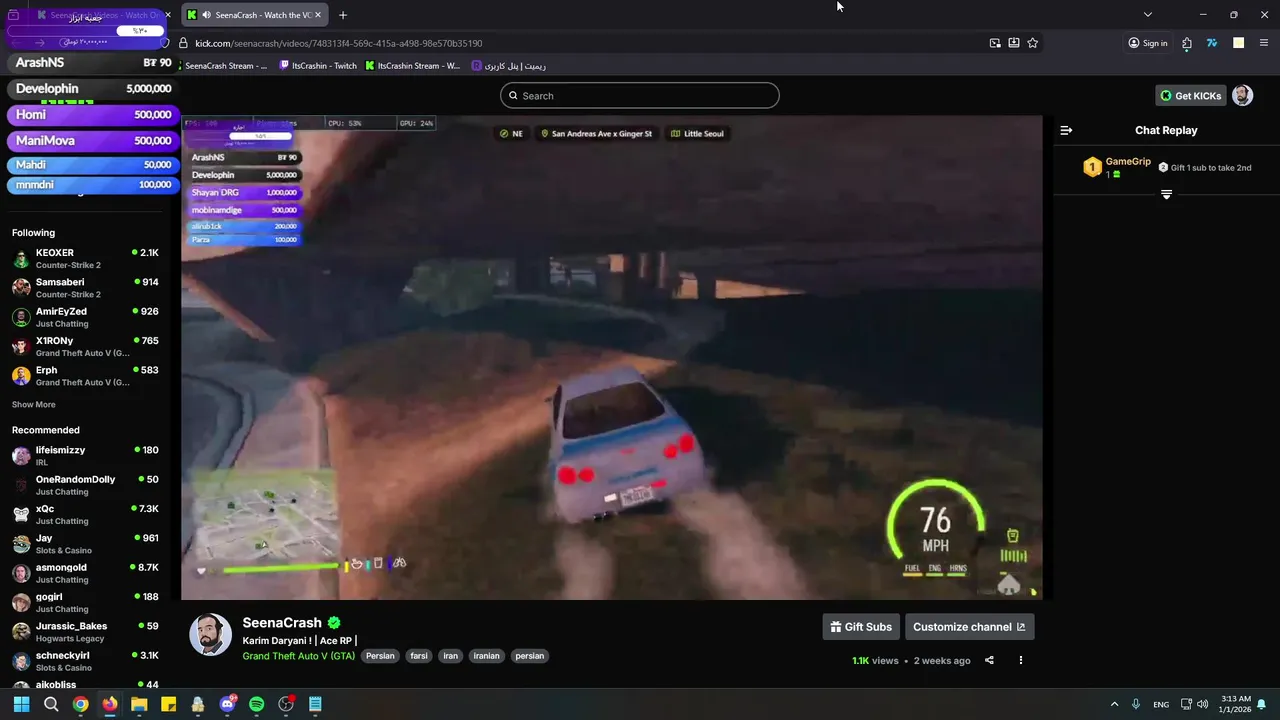Viewport: 1280px width, 720px height.
Task: Open Sticky Notes from taskbar
Action: pos(168,704)
